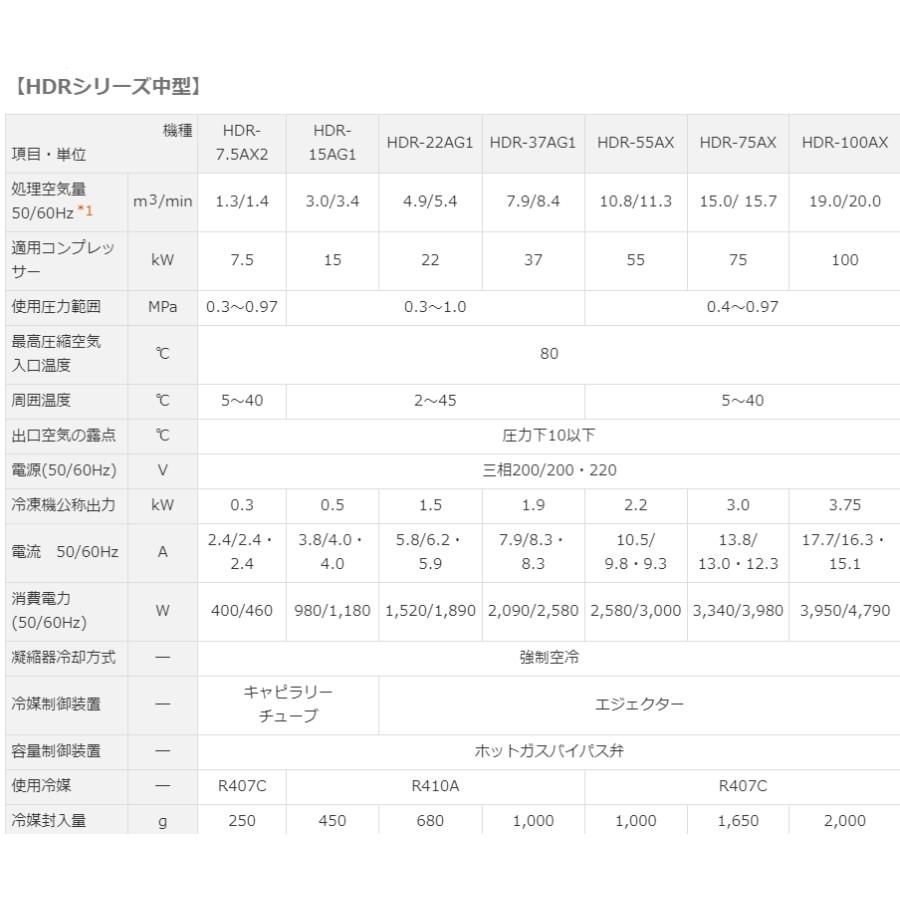Image resolution: width=900 pixels, height=900 pixels.
Task: Click the 1.5 nominal output value
Action: 430,505
